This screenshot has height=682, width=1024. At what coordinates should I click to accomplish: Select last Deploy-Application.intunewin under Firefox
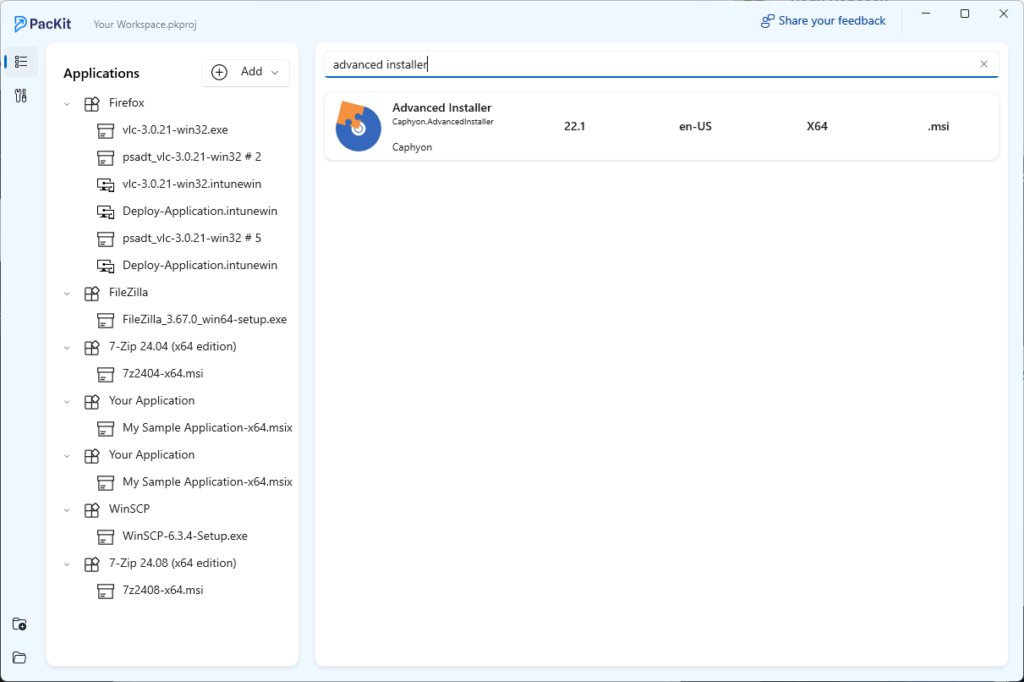(200, 265)
